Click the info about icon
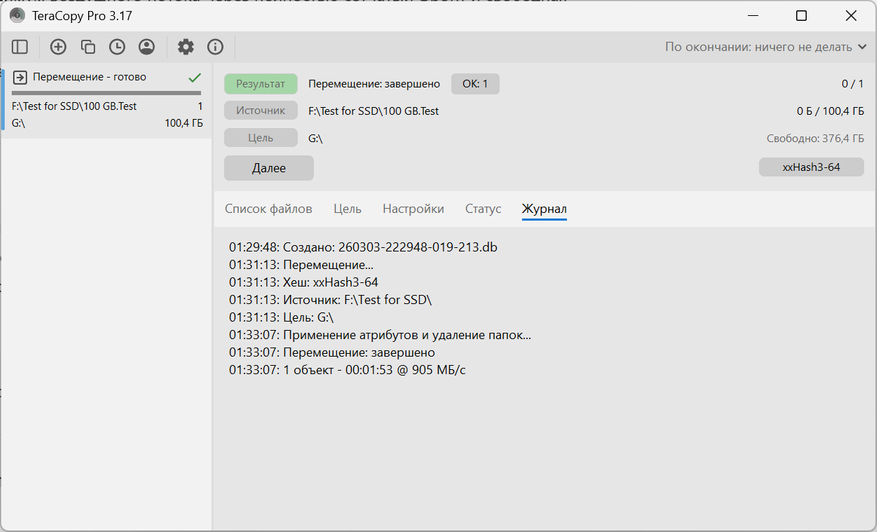The width and height of the screenshot is (877, 532). pyautogui.click(x=215, y=47)
